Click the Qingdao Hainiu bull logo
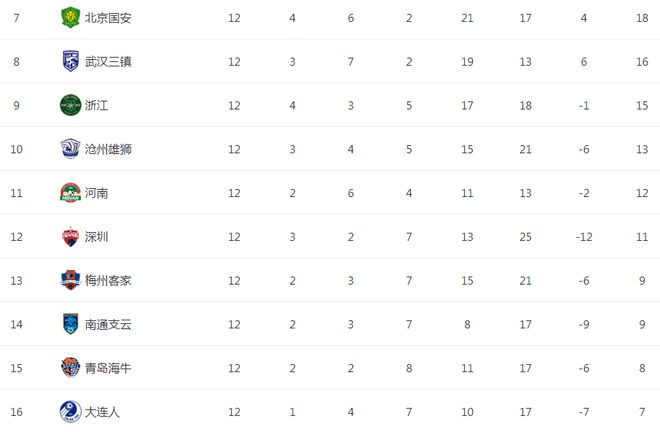 pyautogui.click(x=70, y=368)
